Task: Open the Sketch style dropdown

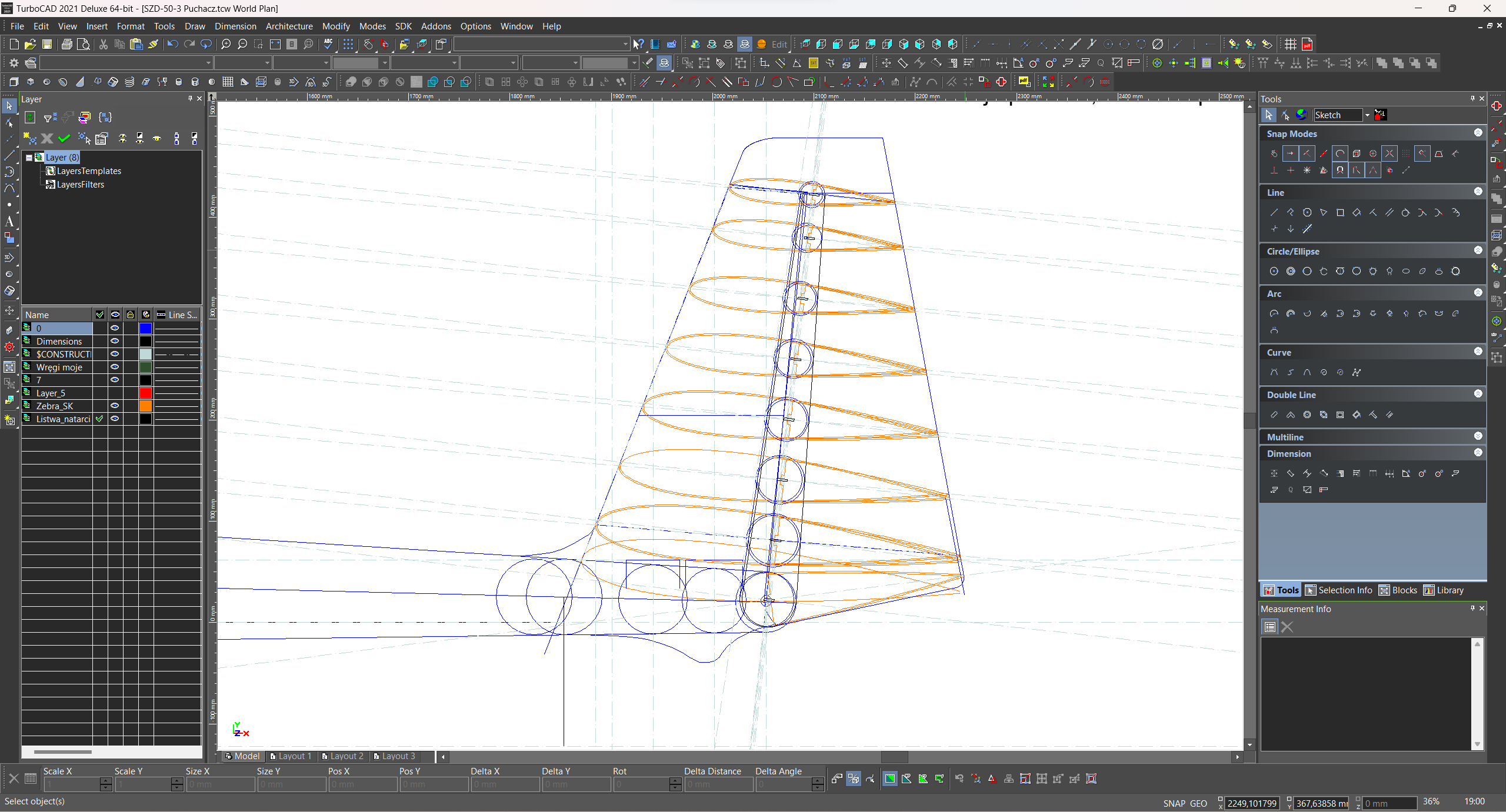Action: point(1367,115)
